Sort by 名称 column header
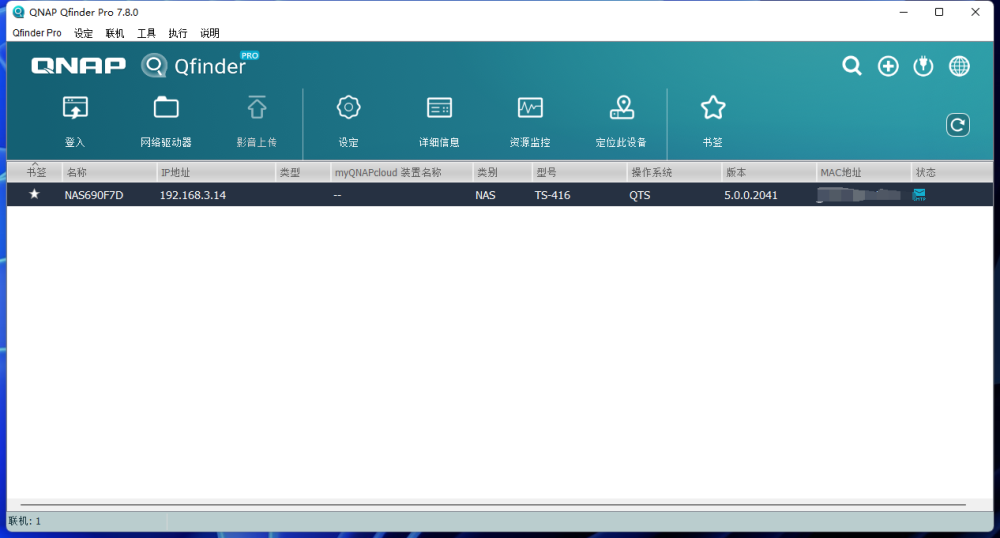This screenshot has height=538, width=1000. [109, 172]
